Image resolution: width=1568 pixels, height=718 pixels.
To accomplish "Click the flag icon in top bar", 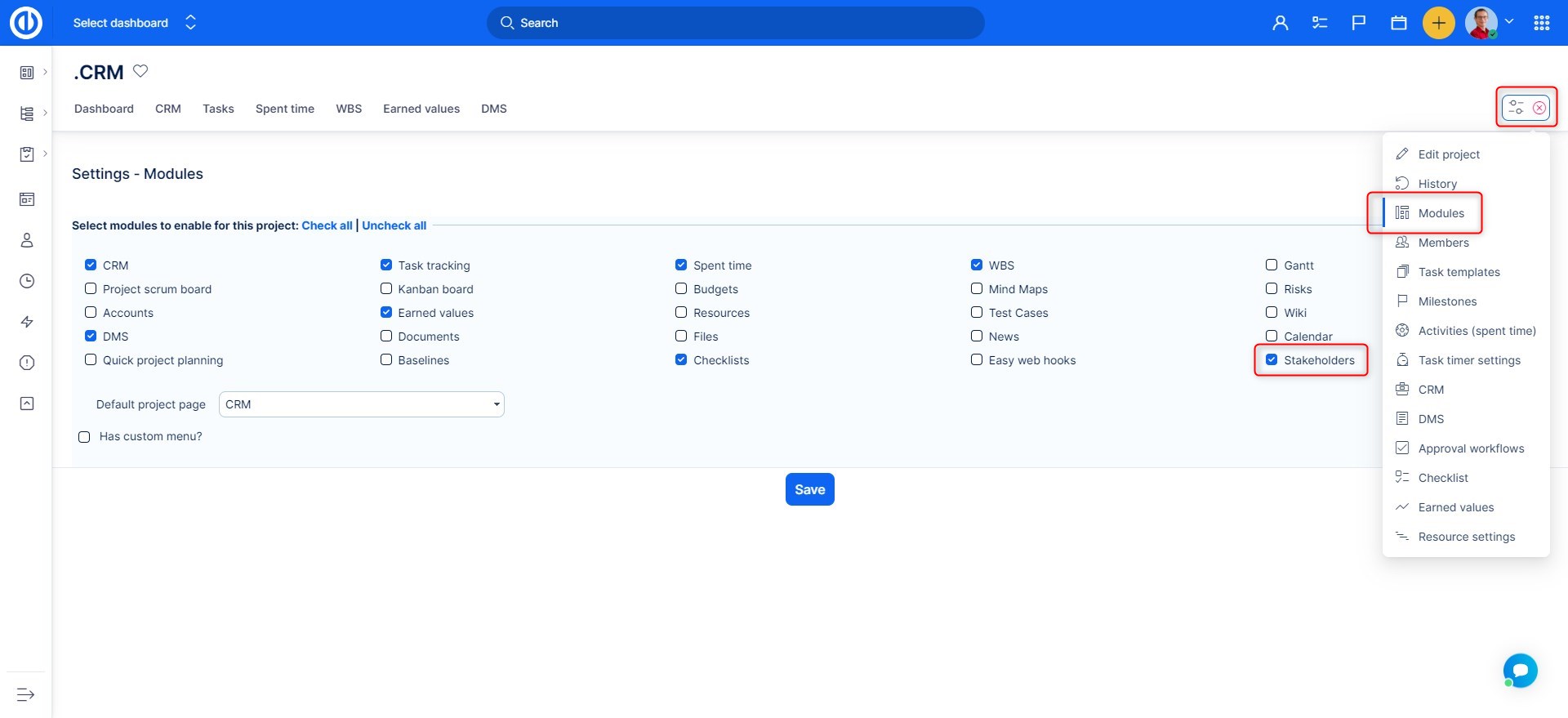I will pyautogui.click(x=1359, y=23).
